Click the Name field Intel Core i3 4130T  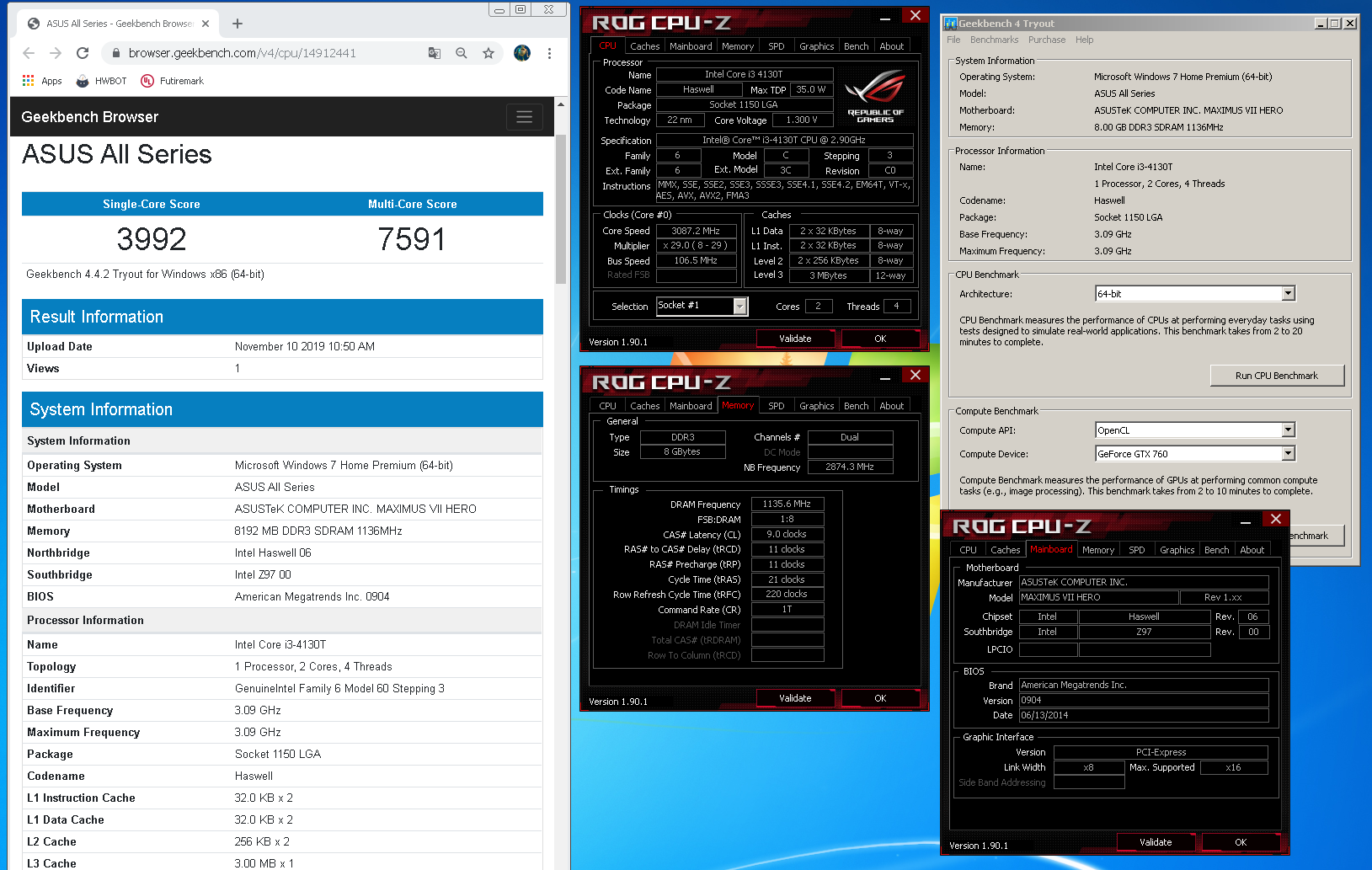744,74
